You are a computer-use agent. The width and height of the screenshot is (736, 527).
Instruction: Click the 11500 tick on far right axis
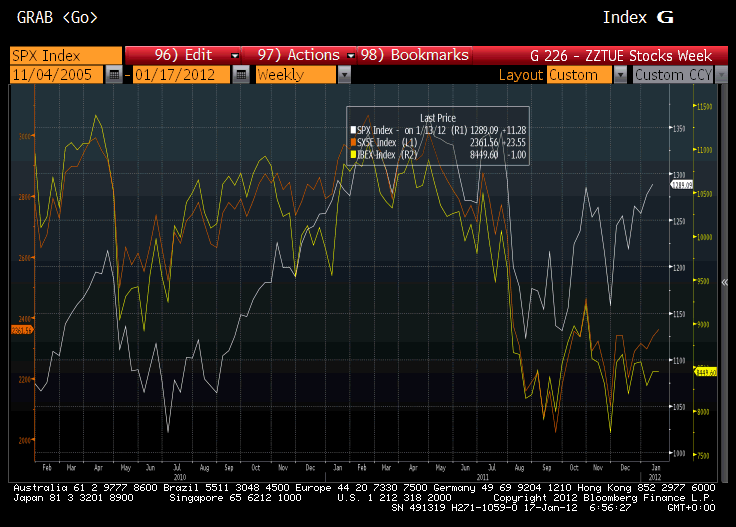[705, 107]
